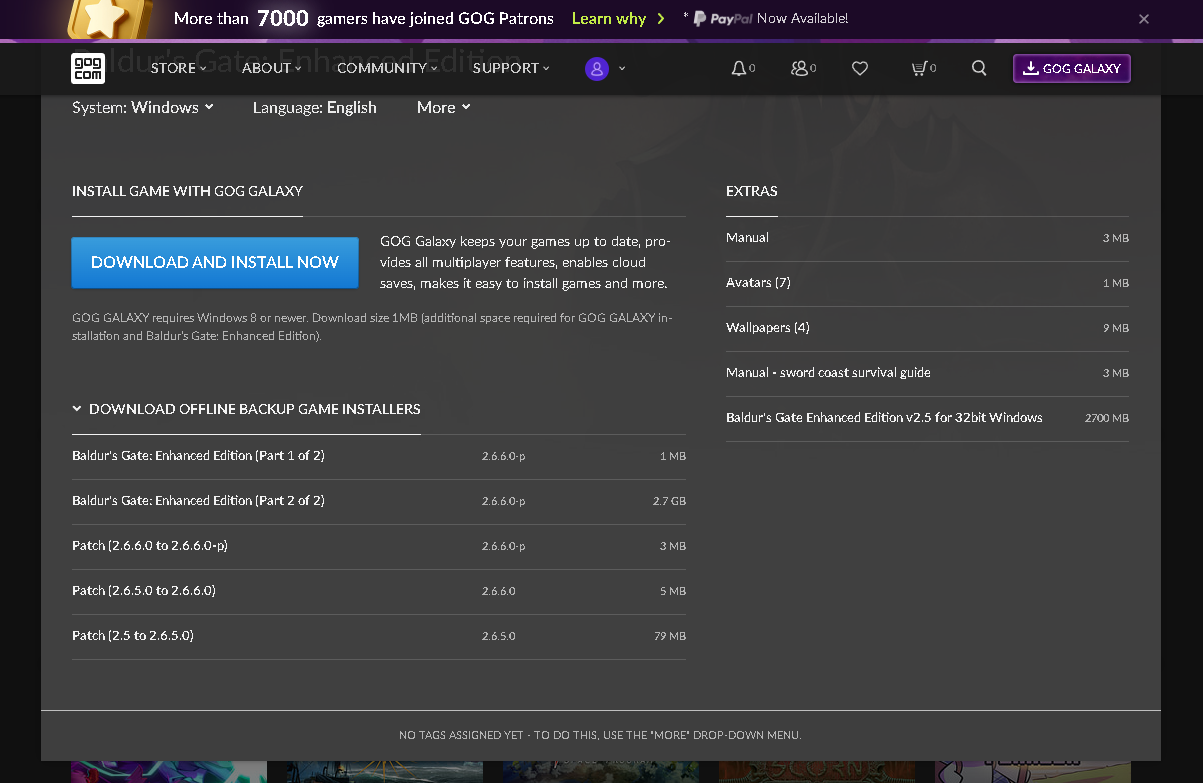Viewport: 1203px width, 783px height.
Task: Open the friends icon
Action: click(799, 68)
